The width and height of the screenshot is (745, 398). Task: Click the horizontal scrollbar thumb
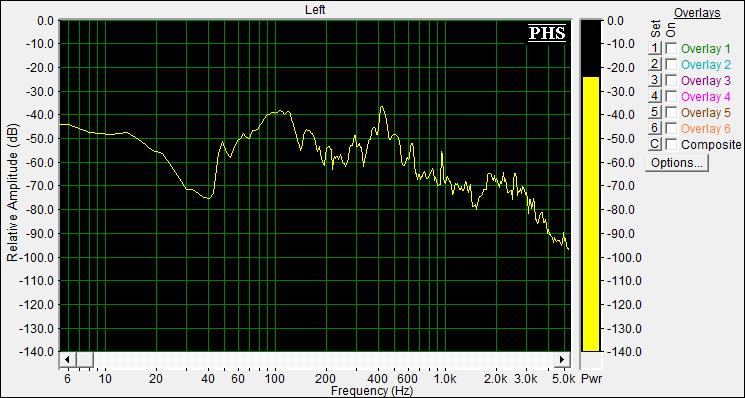[x=85, y=360]
